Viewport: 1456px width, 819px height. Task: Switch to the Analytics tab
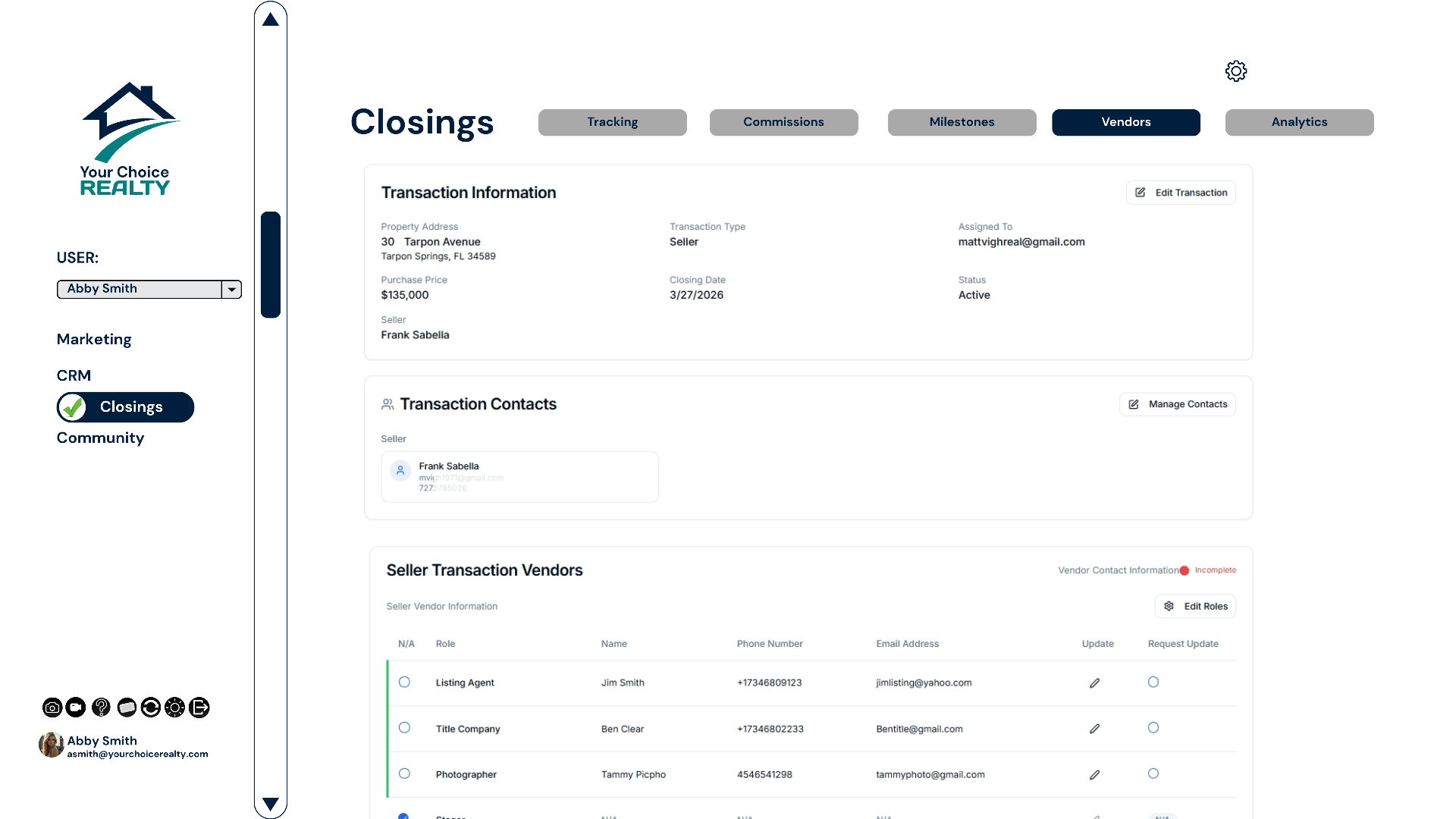click(1299, 122)
